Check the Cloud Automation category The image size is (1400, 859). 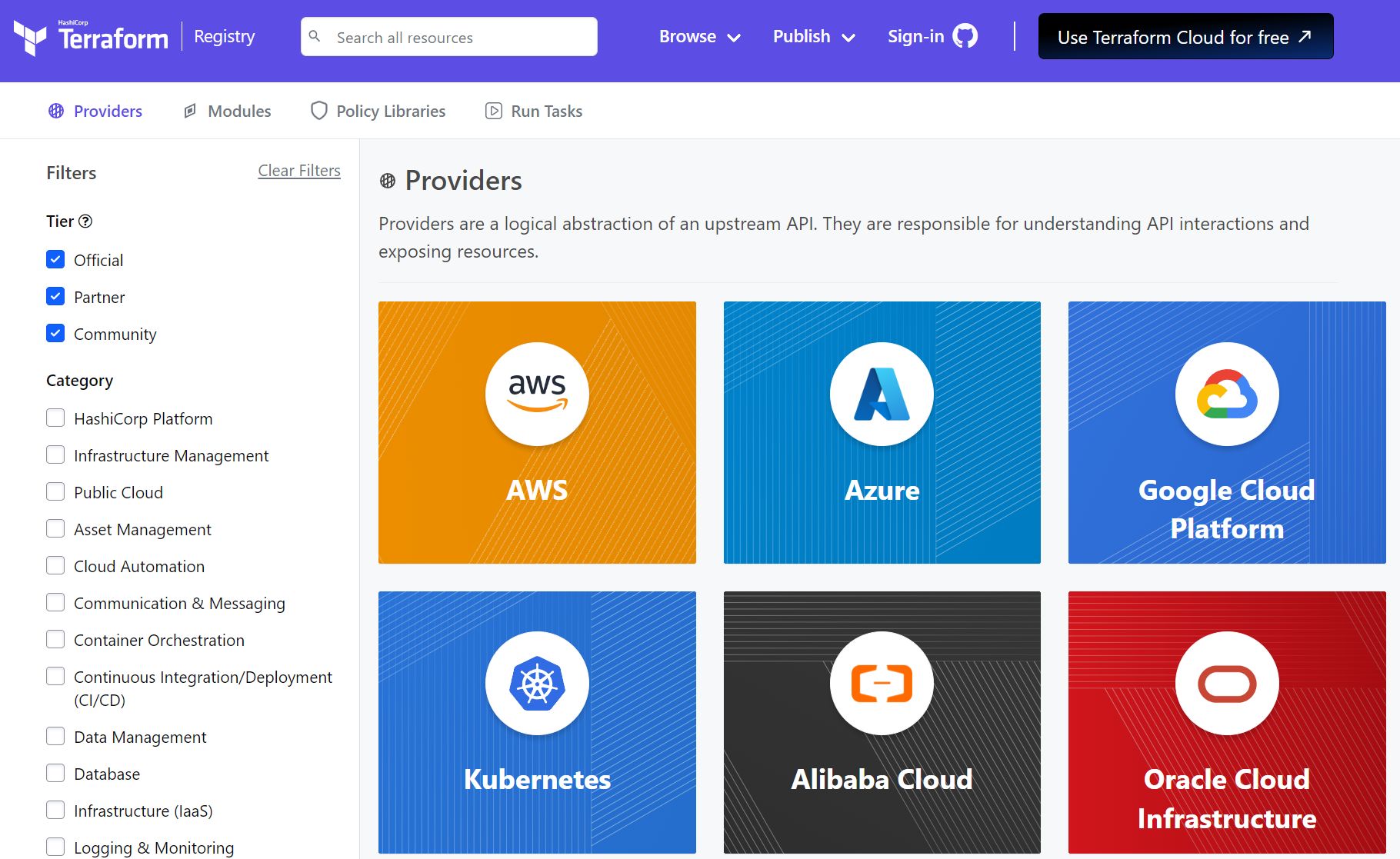[55, 565]
